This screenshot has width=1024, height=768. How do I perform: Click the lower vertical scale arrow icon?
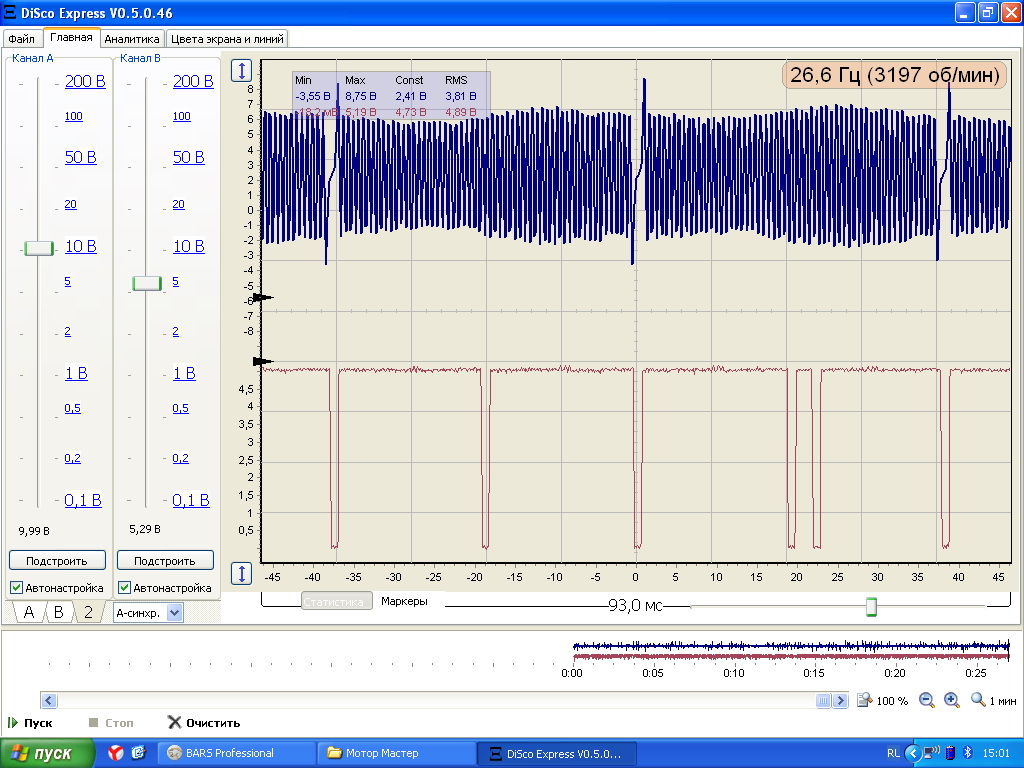[242, 573]
